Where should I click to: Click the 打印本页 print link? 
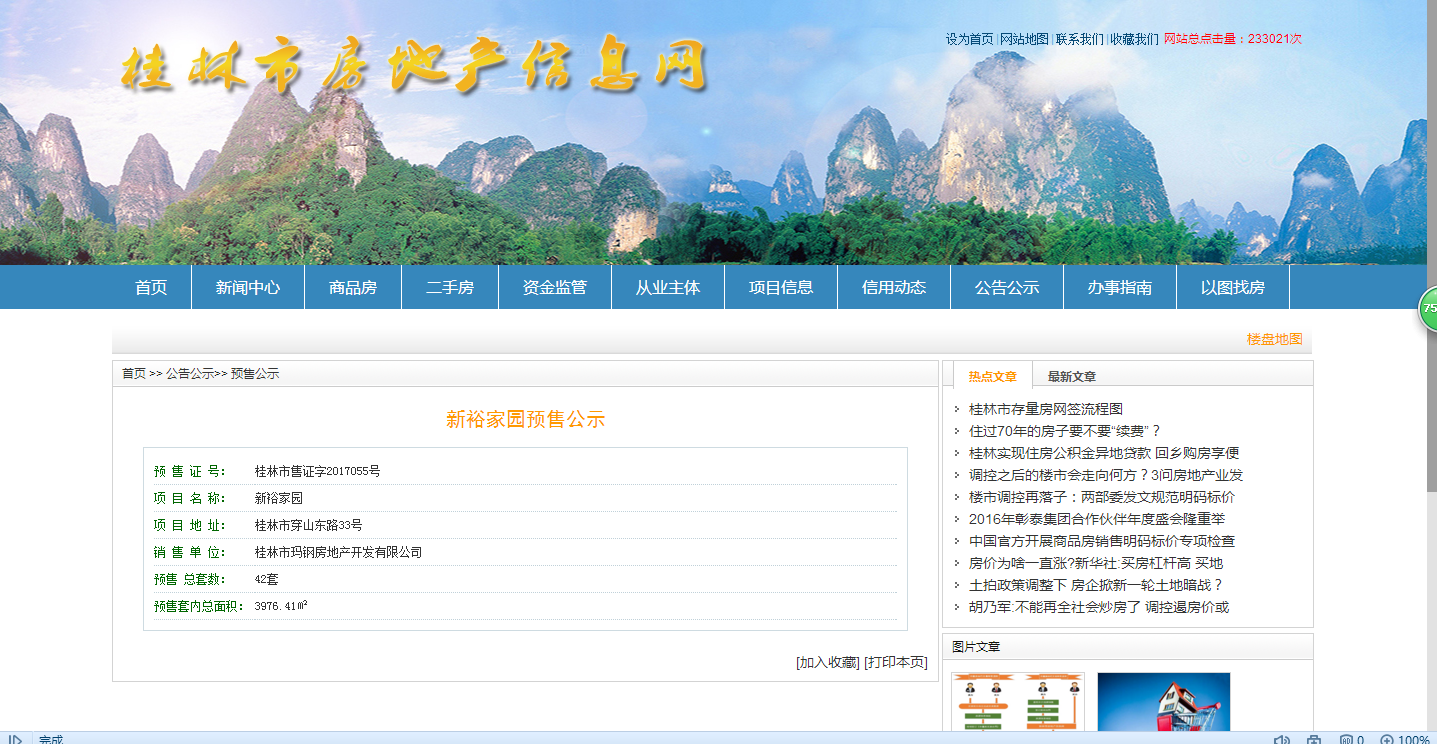896,662
